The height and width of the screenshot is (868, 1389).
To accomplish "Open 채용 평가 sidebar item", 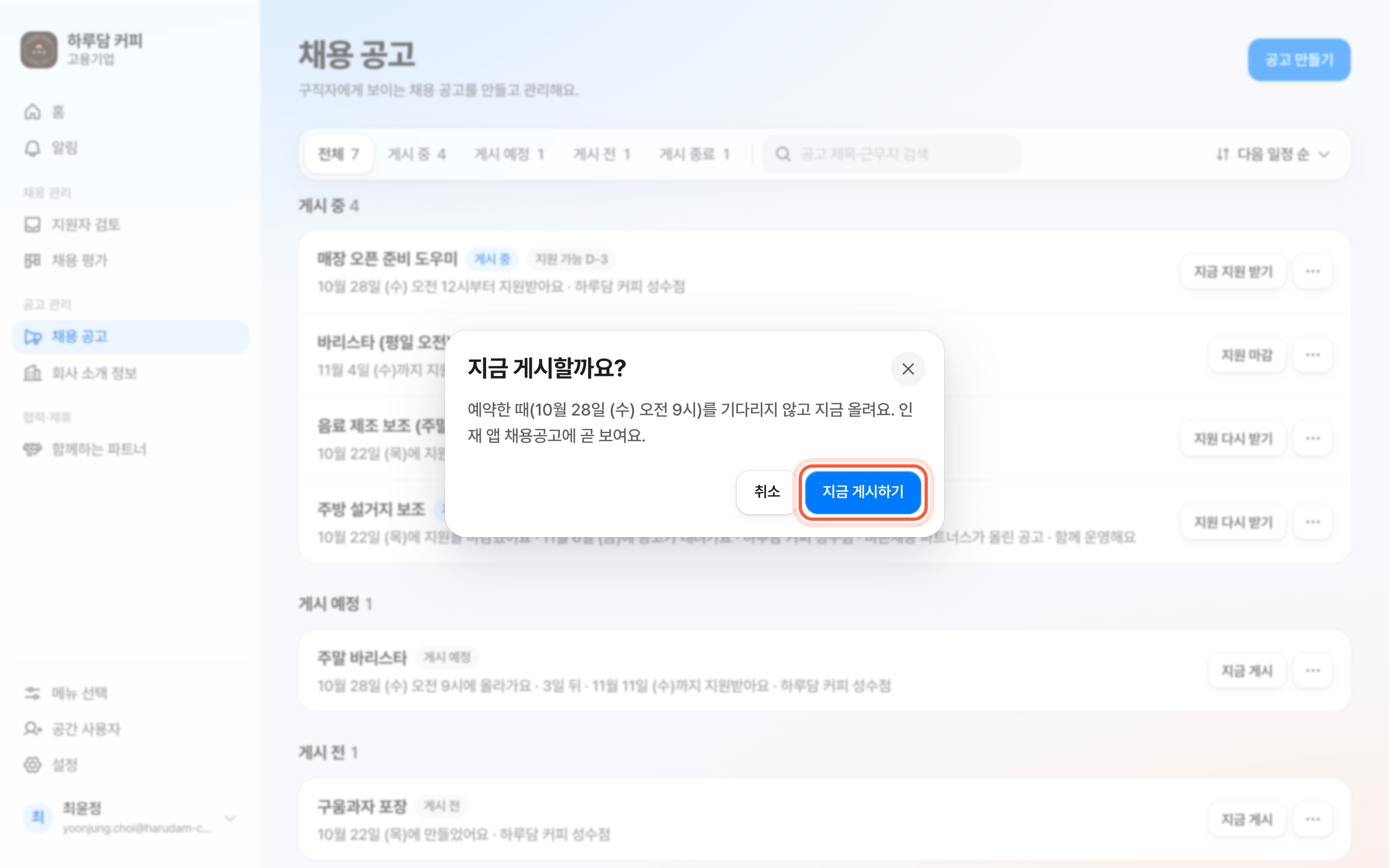I will 130,260.
